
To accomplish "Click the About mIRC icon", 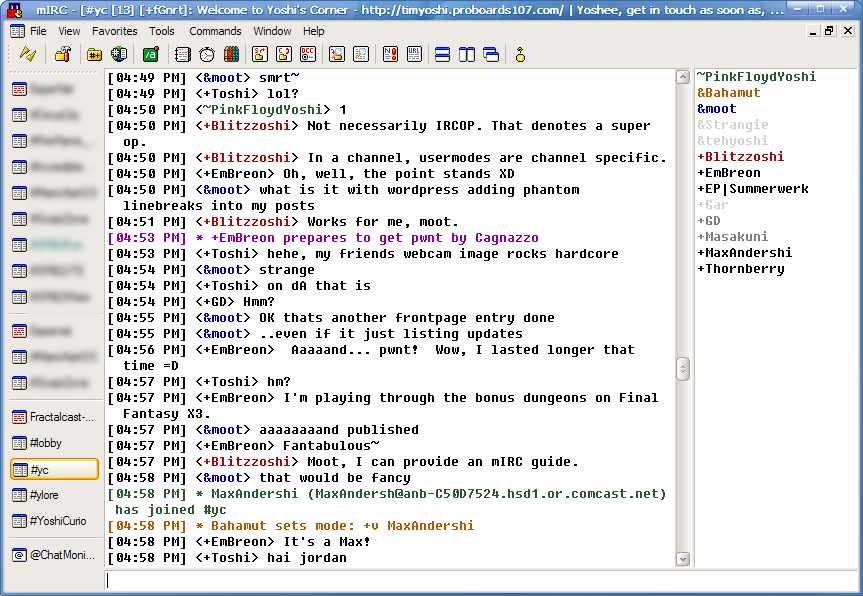I will (x=520, y=54).
